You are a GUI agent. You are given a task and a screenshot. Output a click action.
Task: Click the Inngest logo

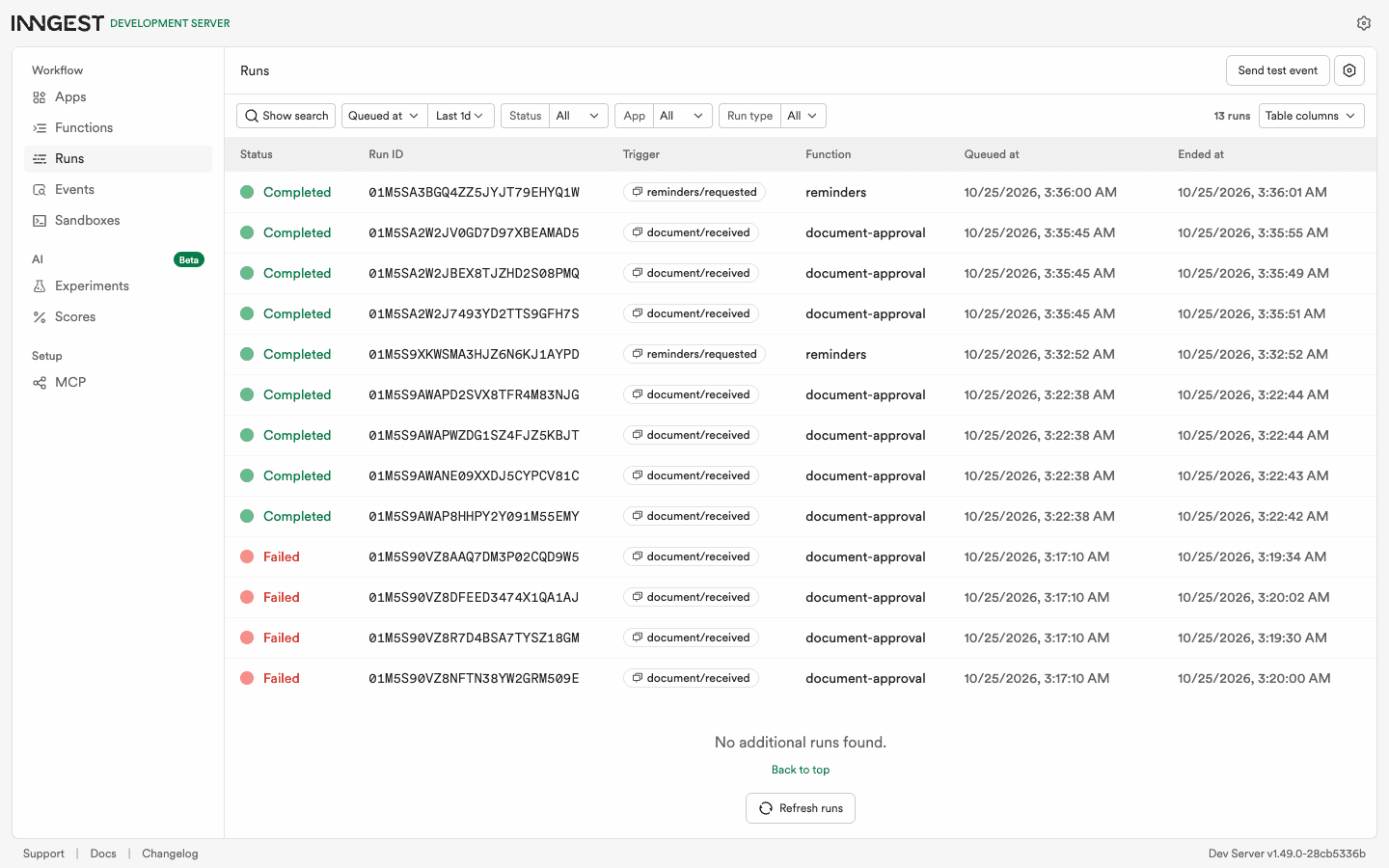58,23
